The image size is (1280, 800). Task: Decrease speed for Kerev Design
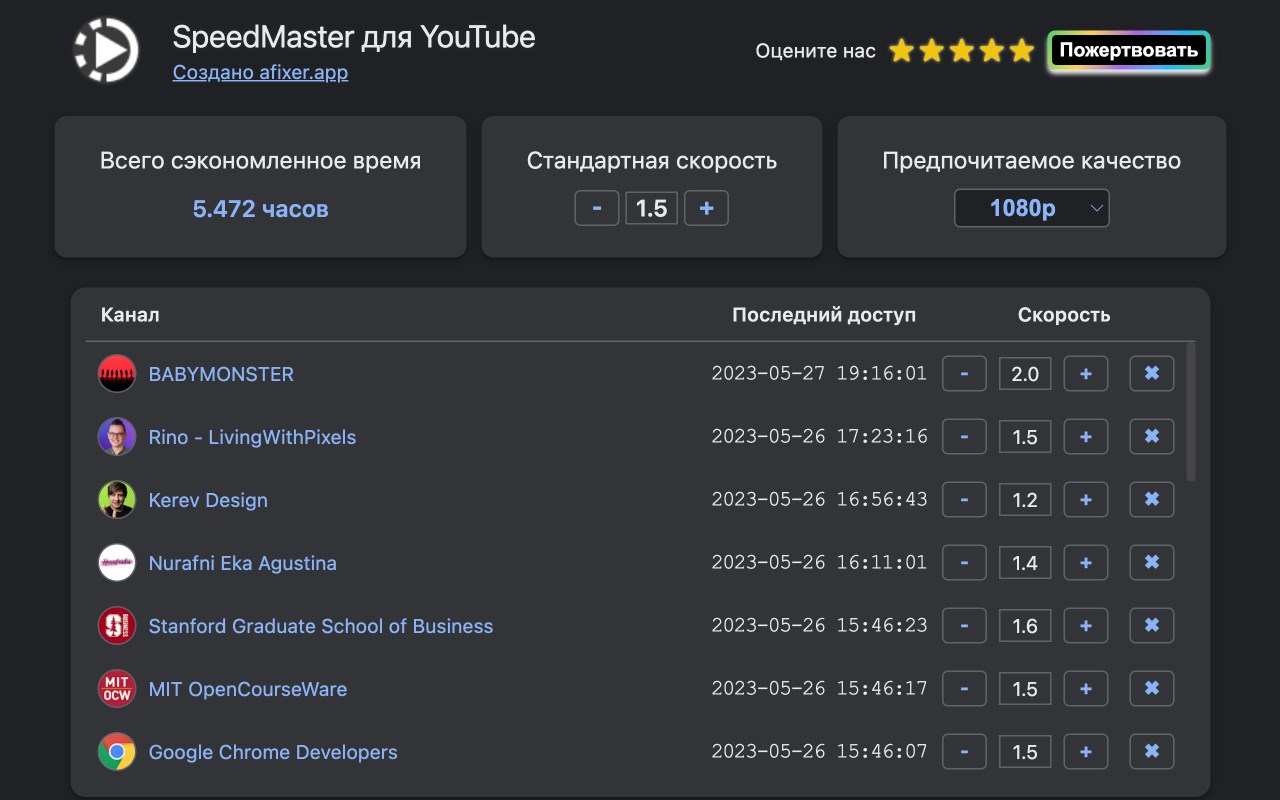964,500
